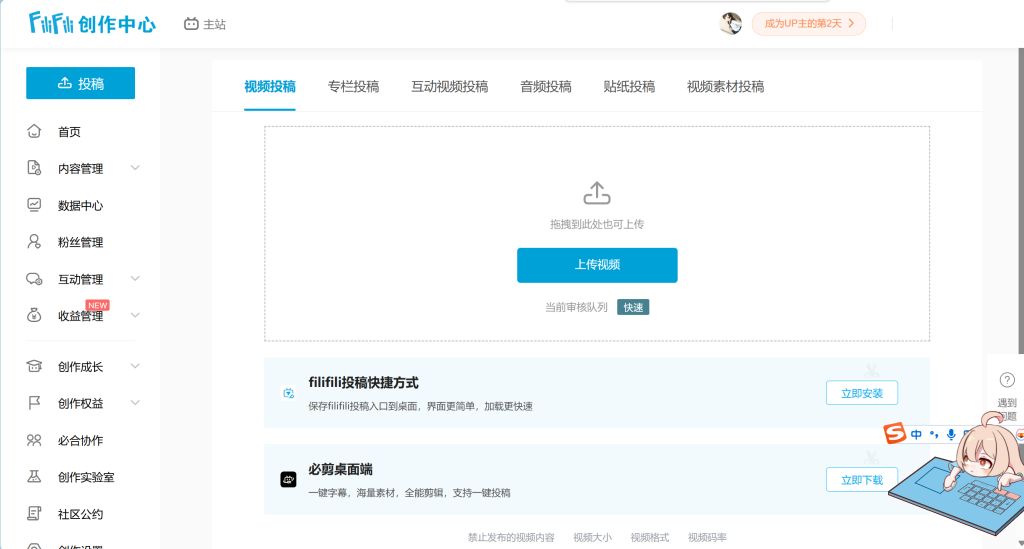Click the home icon beside 首页
This screenshot has height=549, width=1024.
[35, 131]
